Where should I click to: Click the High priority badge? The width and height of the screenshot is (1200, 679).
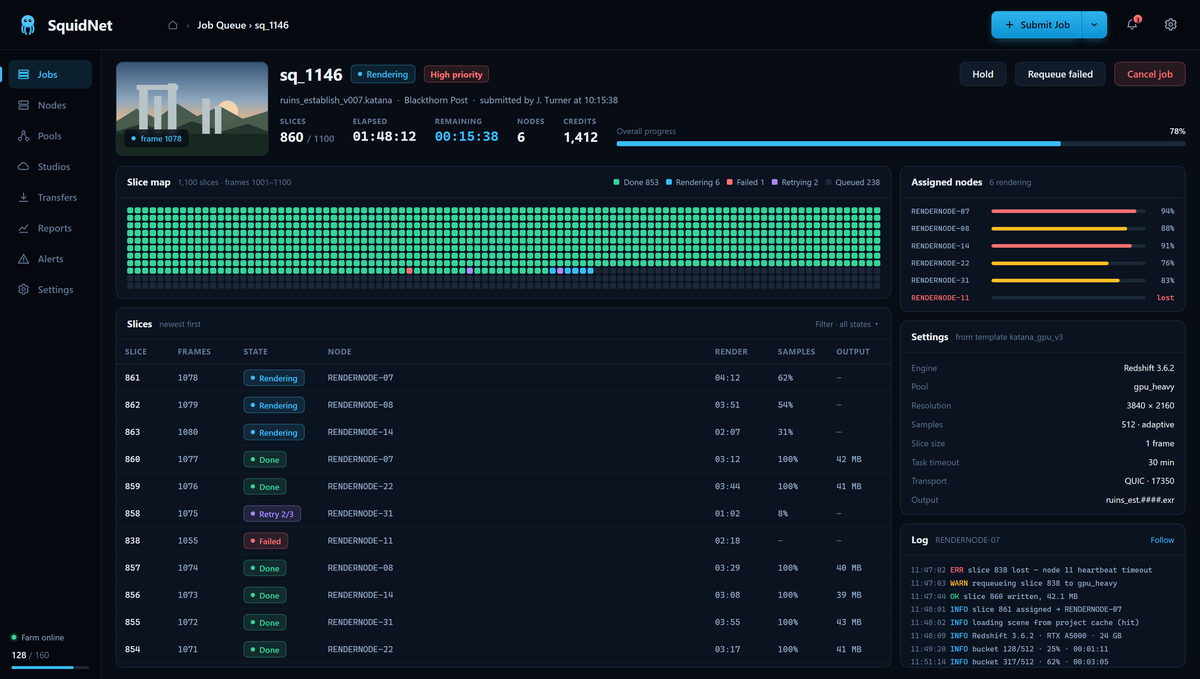pyautogui.click(x=456, y=74)
